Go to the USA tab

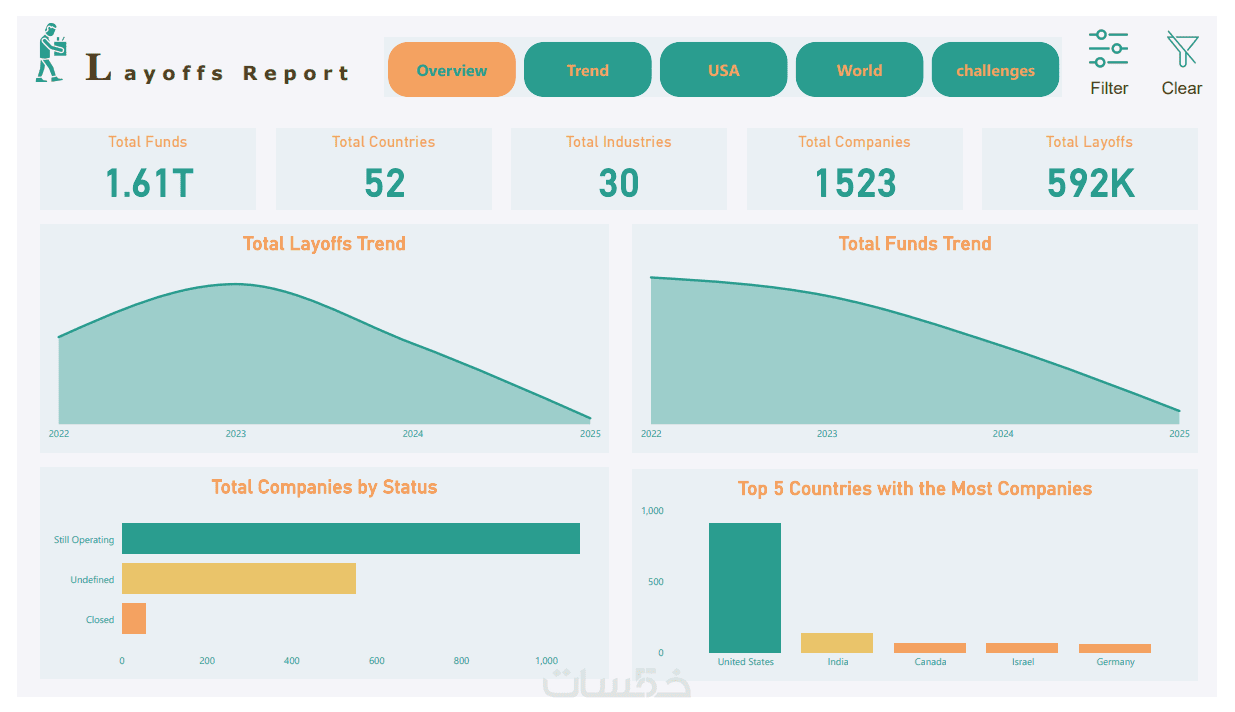724,70
